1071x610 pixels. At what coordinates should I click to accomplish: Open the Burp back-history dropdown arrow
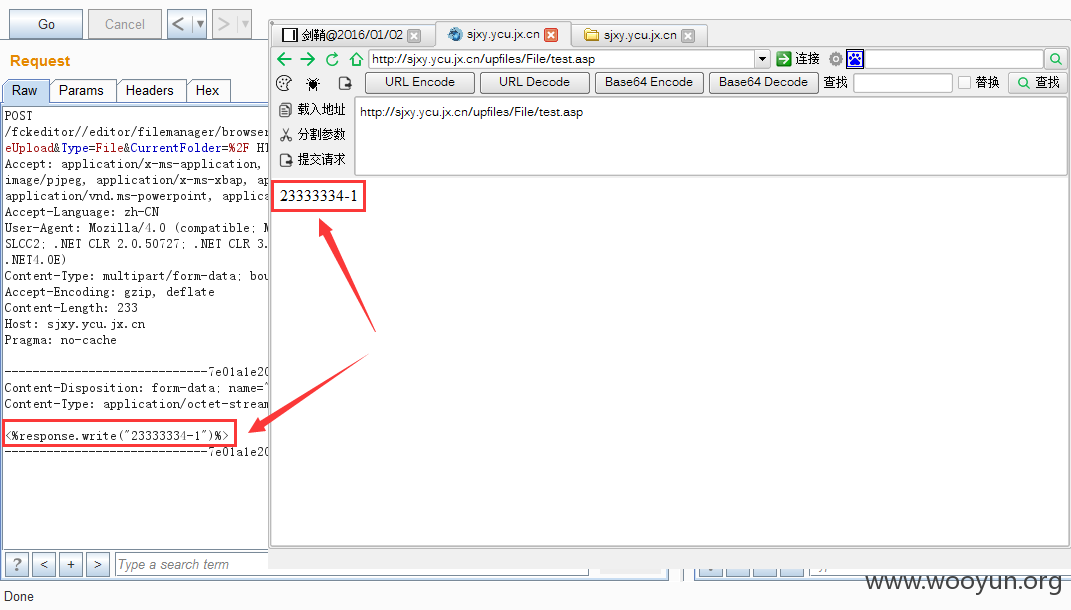pyautogui.click(x=200, y=25)
